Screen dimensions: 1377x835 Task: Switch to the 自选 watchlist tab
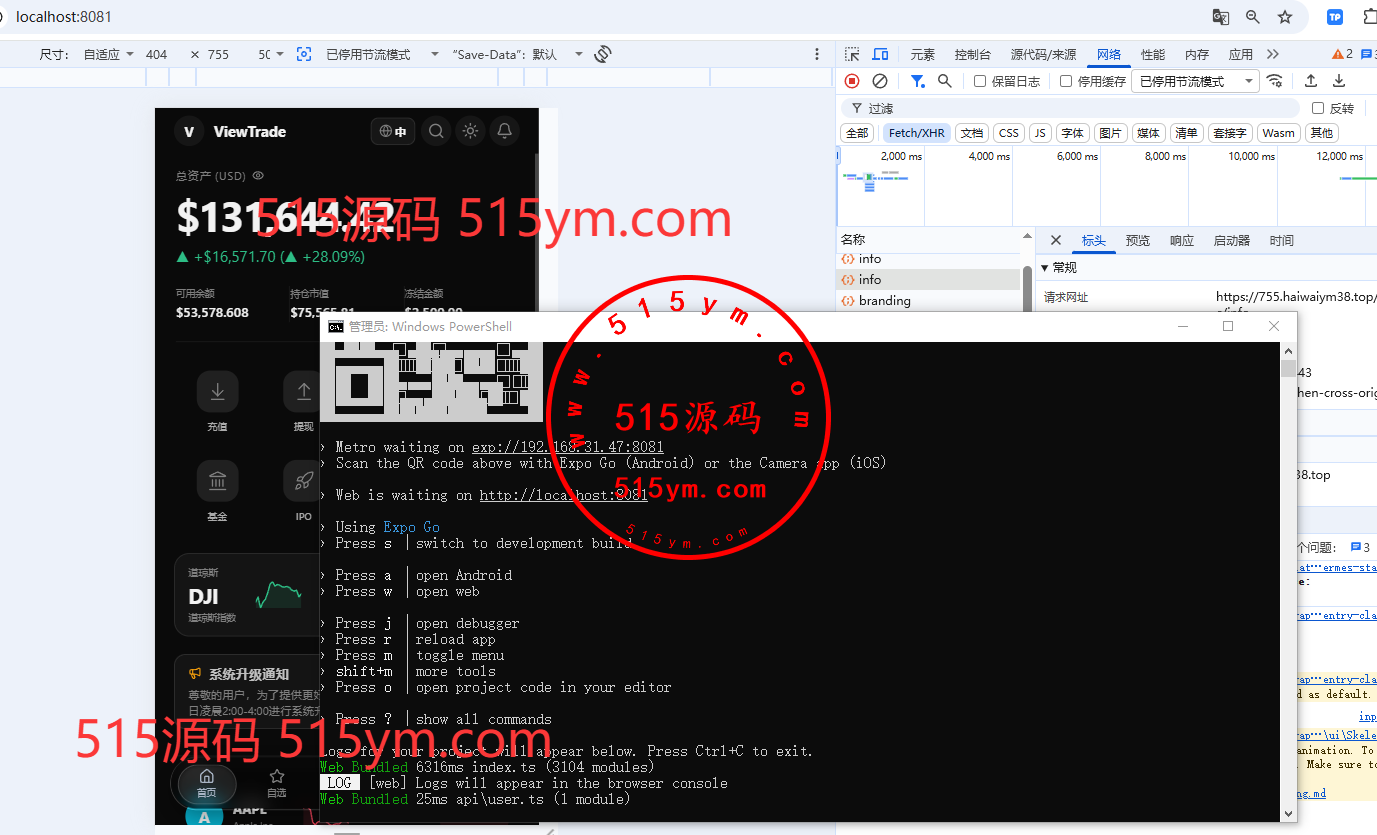[x=276, y=784]
